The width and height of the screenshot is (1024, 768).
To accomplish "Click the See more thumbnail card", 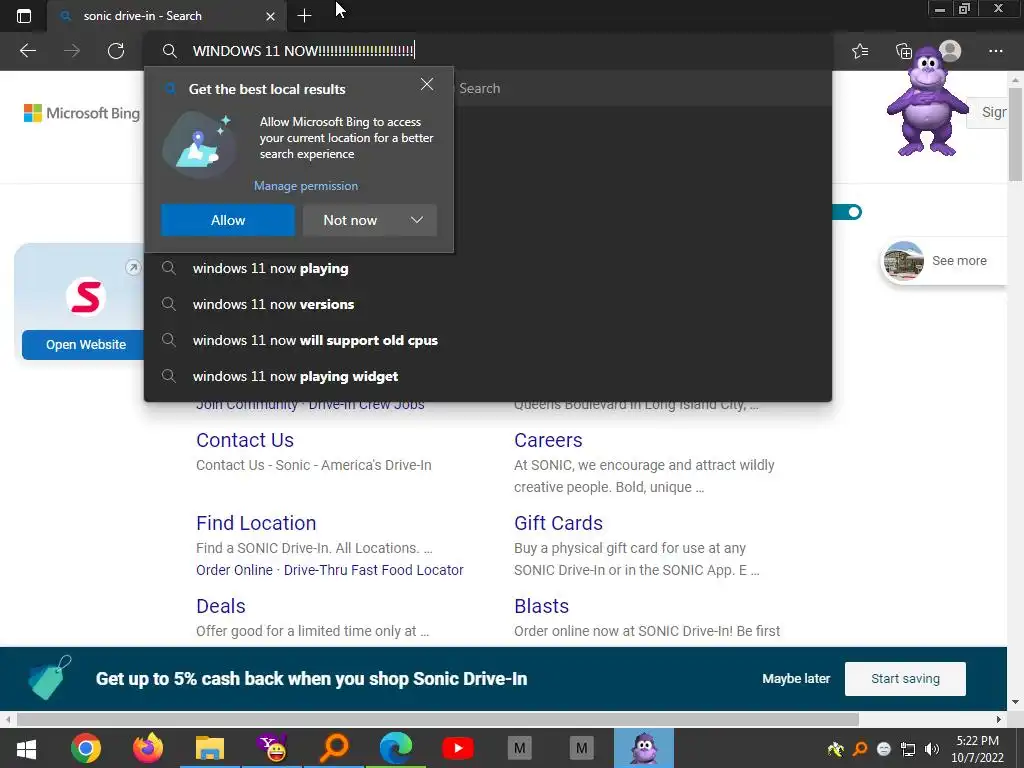I will tap(944, 261).
